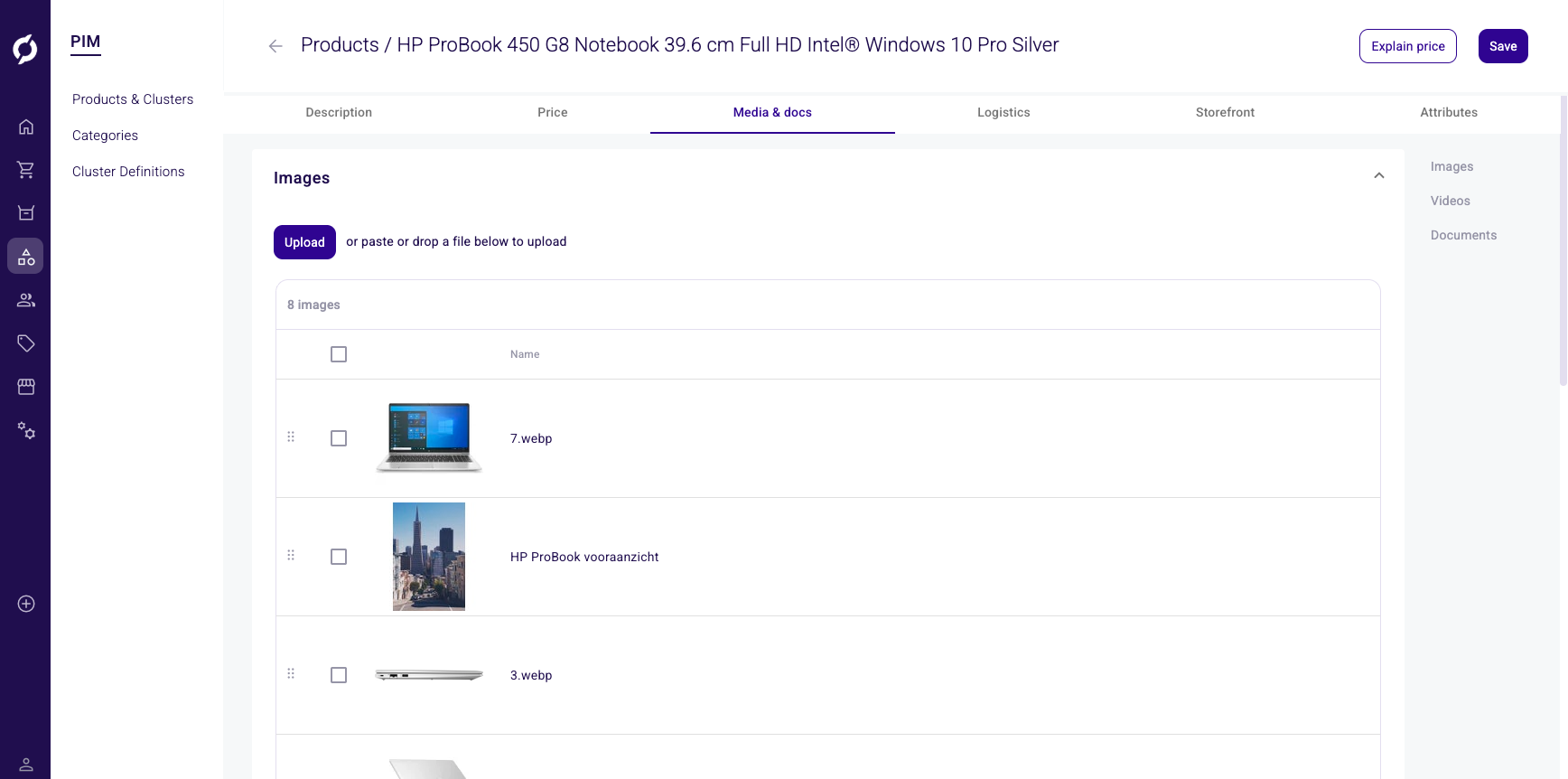This screenshot has width=1568, height=779.
Task: Open the Categories link
Action: click(x=105, y=136)
